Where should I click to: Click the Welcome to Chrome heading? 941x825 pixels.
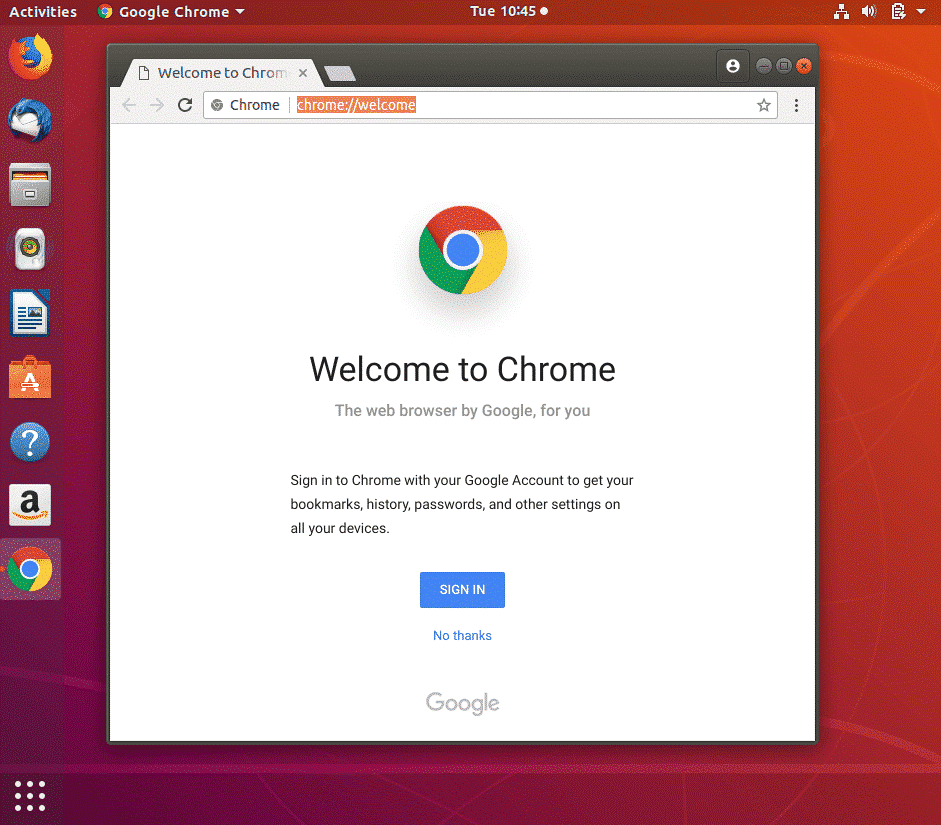pyautogui.click(x=462, y=369)
